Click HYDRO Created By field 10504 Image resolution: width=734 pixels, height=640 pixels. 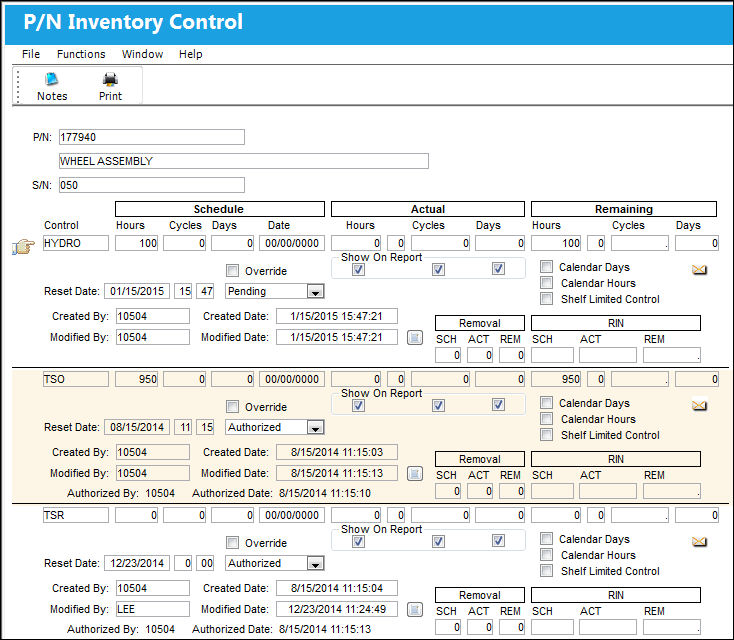pos(153,316)
